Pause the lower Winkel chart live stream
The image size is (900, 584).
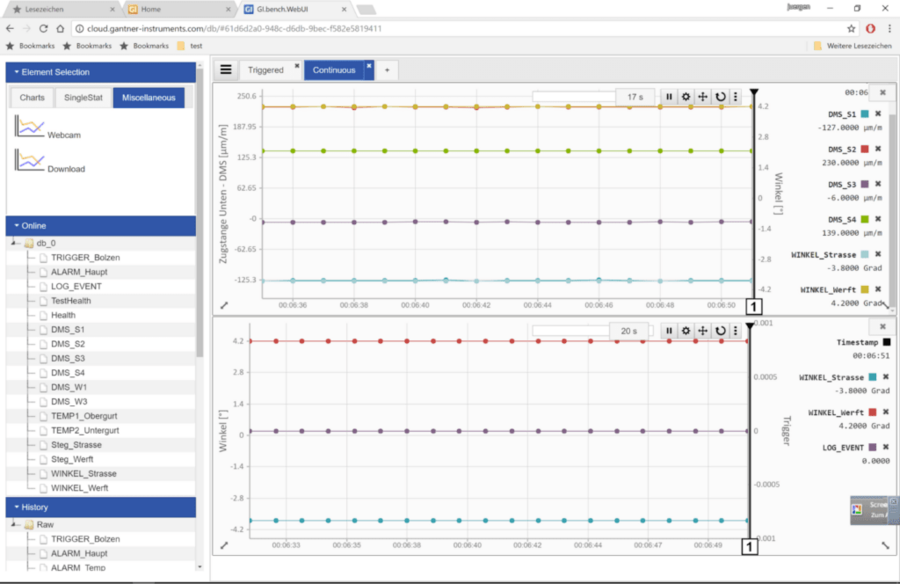tap(669, 330)
